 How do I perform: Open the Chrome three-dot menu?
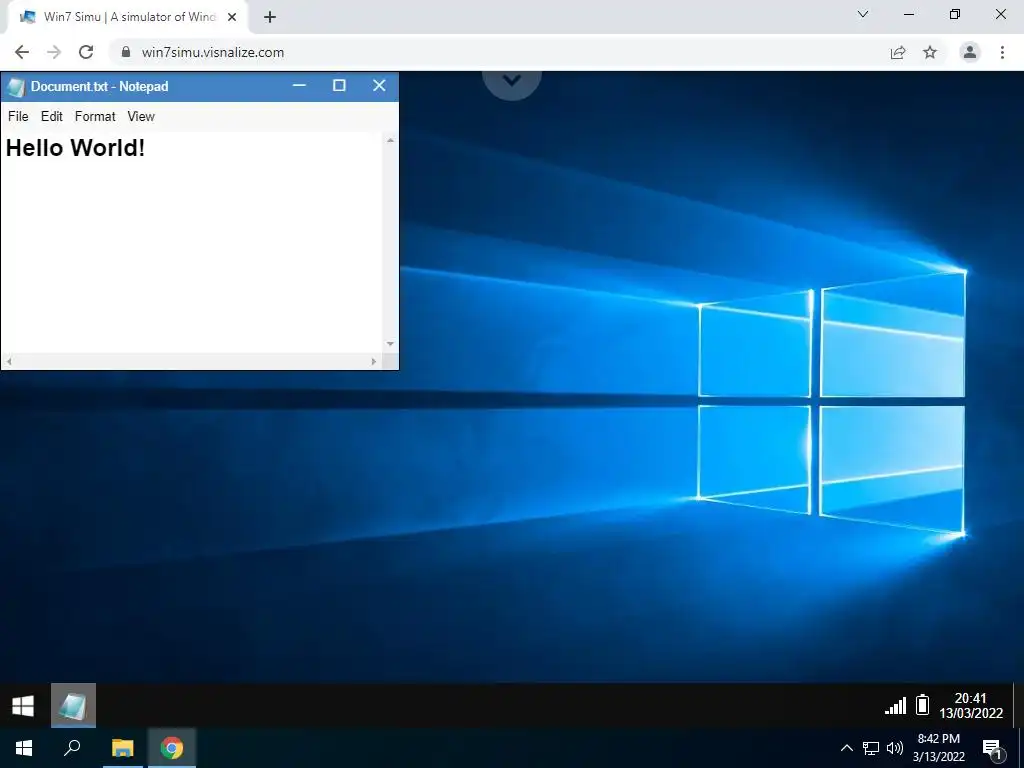(1002, 52)
